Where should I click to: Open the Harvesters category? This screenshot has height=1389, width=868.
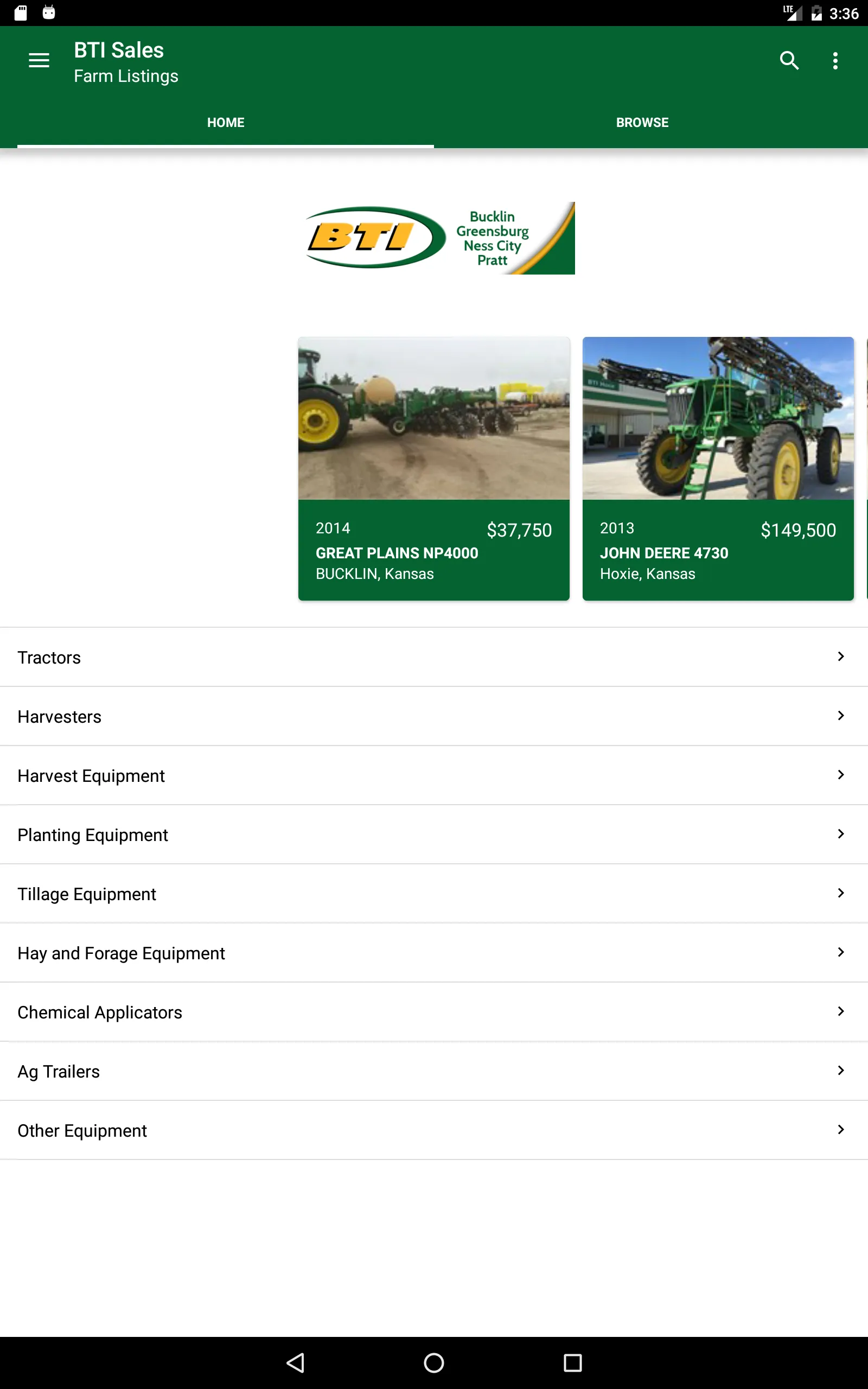pyautogui.click(x=434, y=716)
